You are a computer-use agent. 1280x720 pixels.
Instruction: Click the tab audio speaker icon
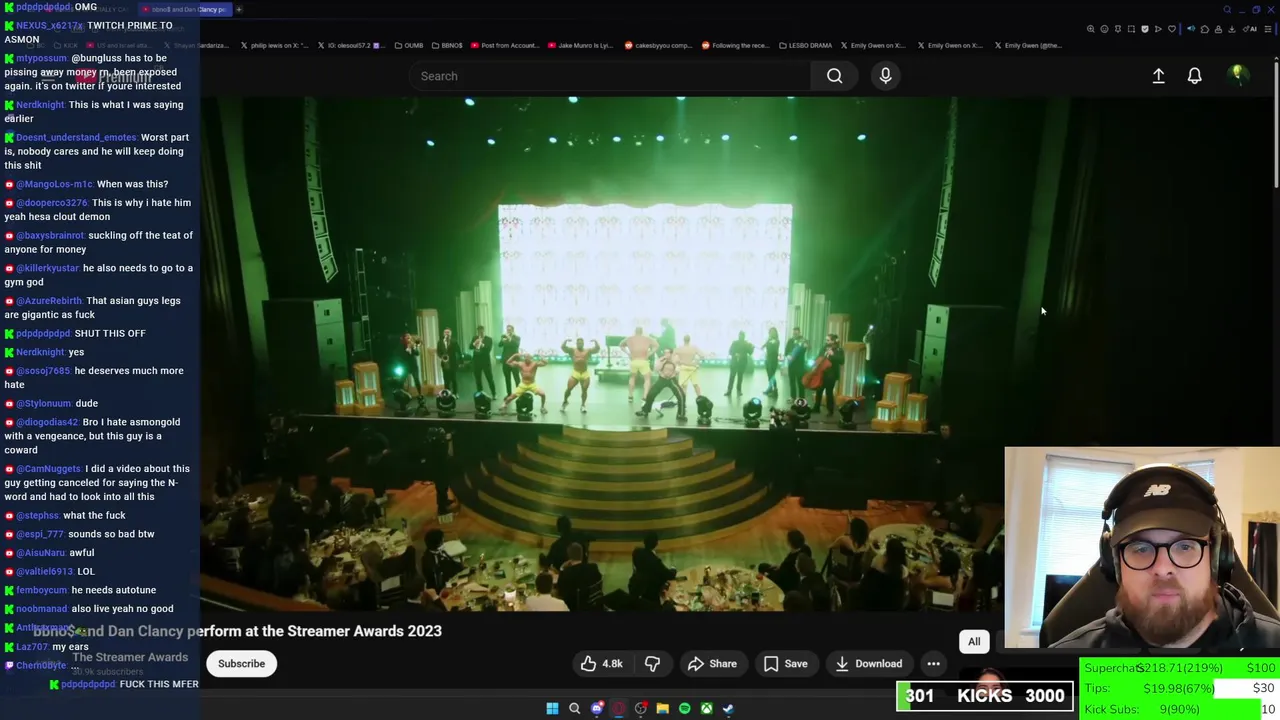click(x=1191, y=29)
